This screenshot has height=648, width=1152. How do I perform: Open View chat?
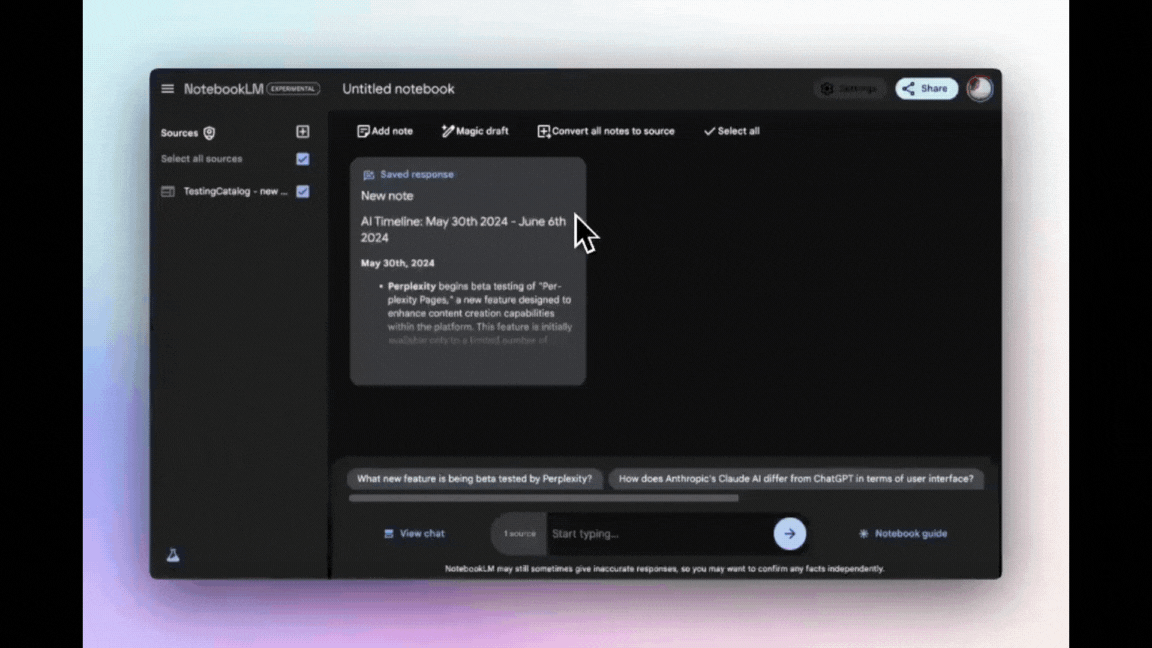click(414, 533)
